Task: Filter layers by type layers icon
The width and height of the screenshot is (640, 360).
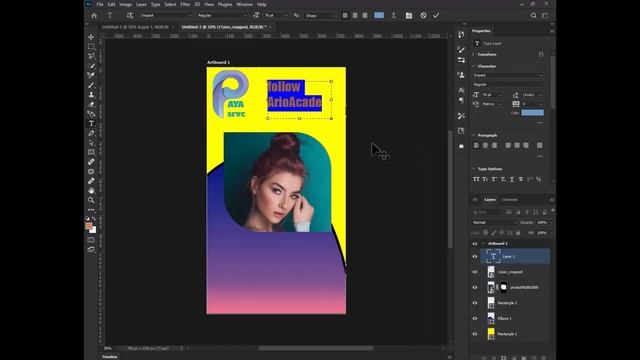Action: click(x=527, y=212)
